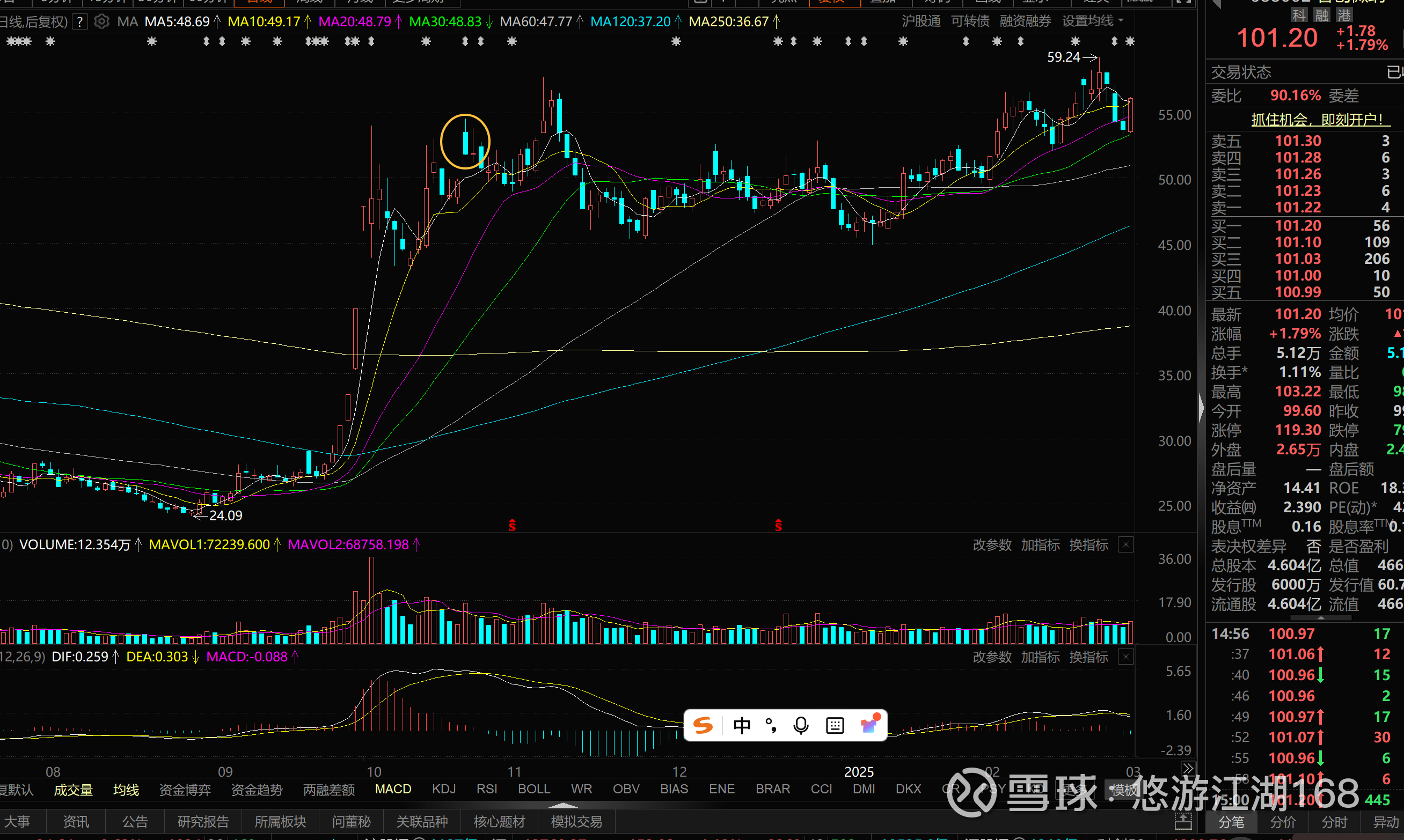Open Sogou soft keyboard icon
Screen dimensions: 1404x840
(835, 725)
